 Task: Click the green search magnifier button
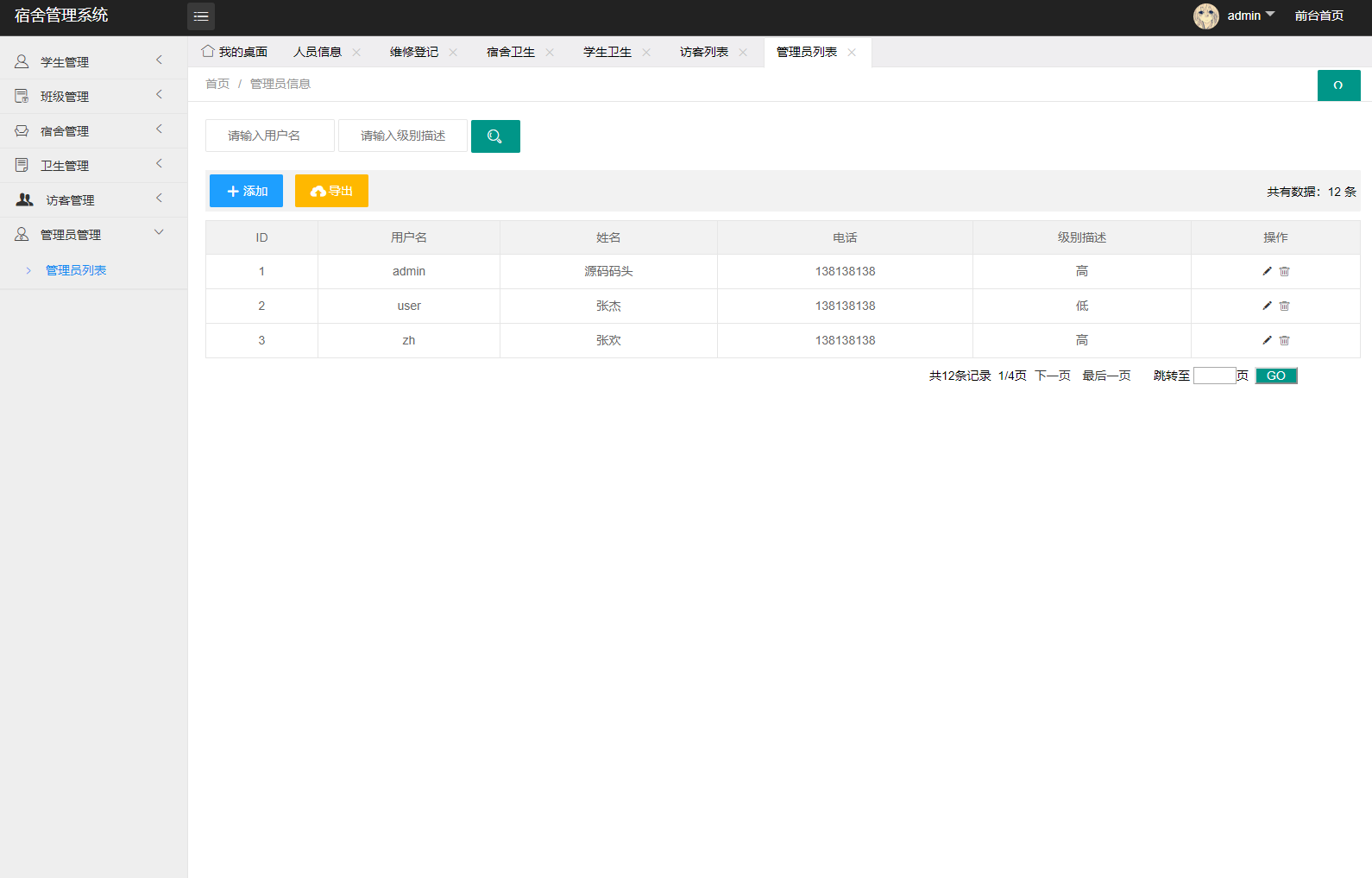pyautogui.click(x=495, y=136)
